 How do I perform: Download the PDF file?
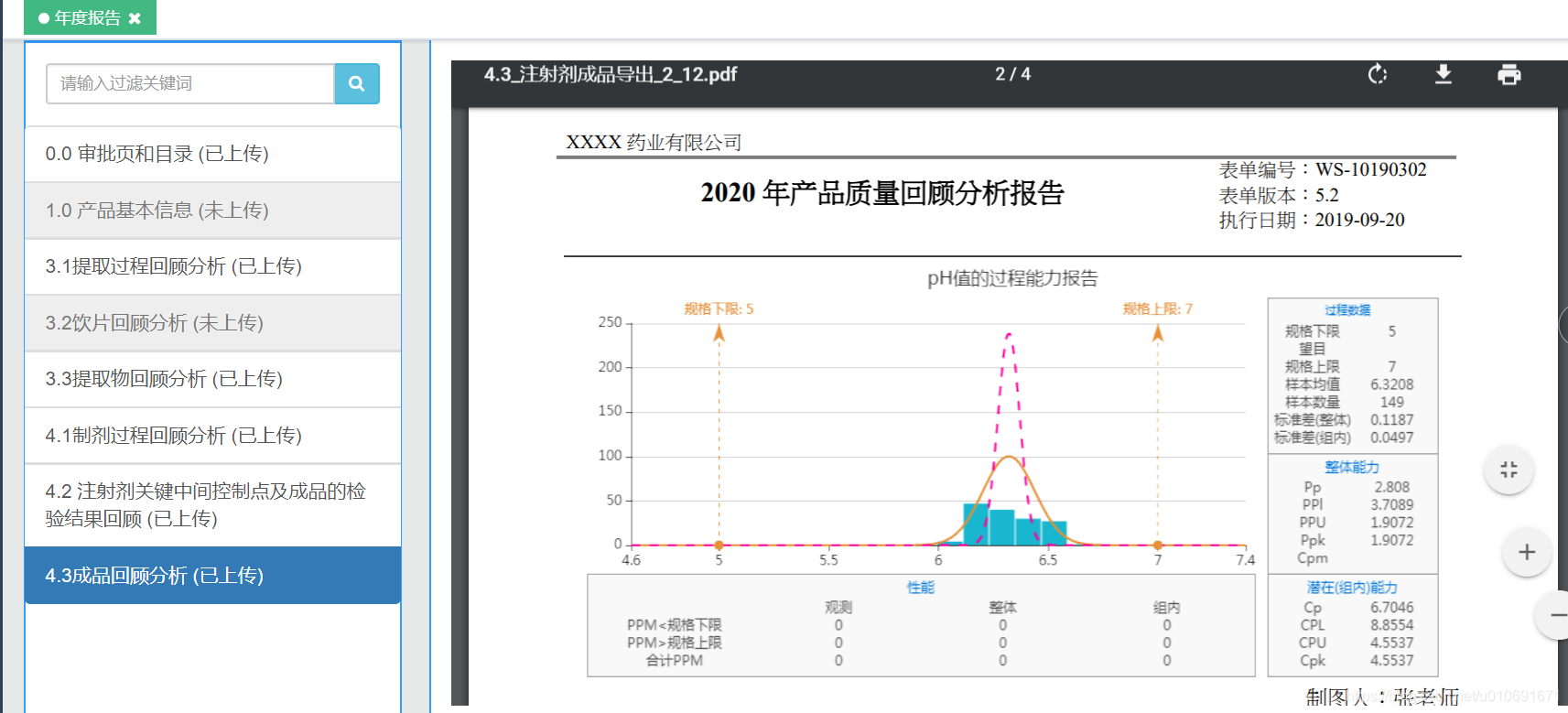[x=1444, y=74]
